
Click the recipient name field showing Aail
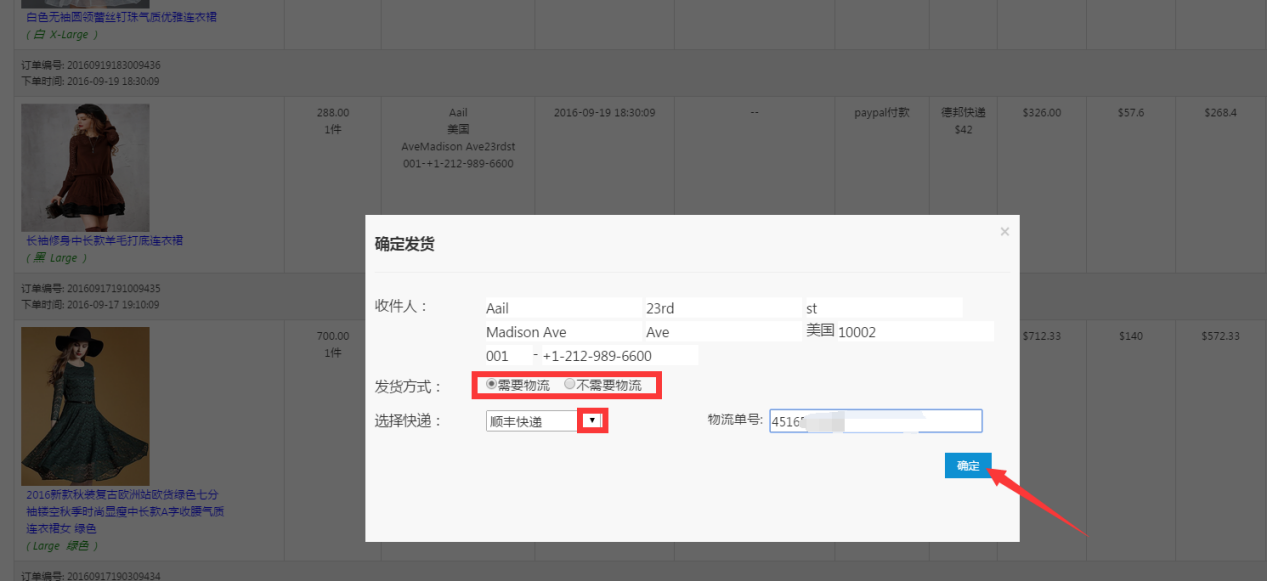pyautogui.click(x=563, y=308)
